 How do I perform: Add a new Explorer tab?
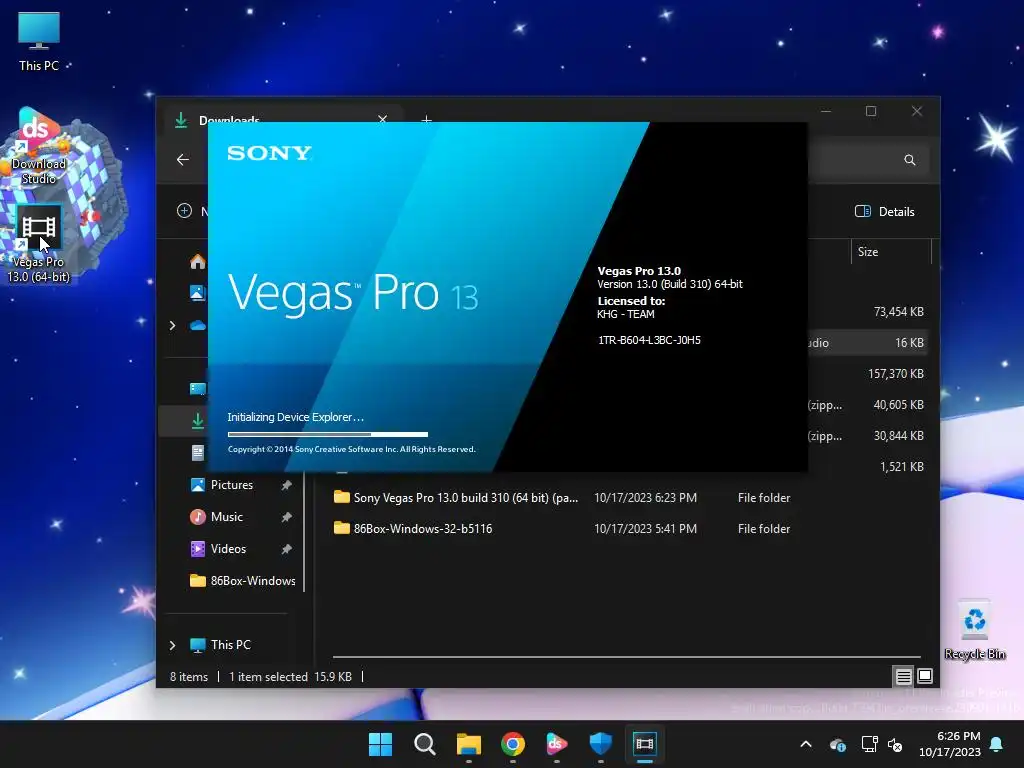point(426,118)
